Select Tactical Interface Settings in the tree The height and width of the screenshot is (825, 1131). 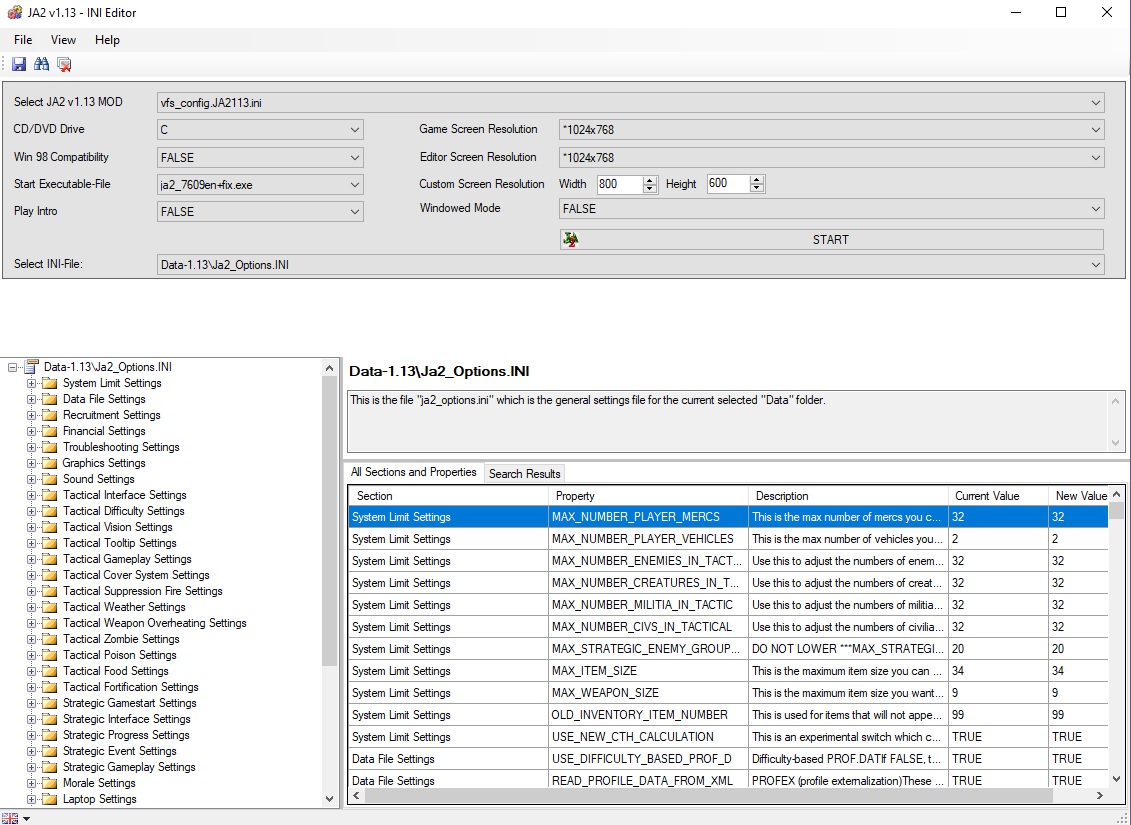point(125,495)
